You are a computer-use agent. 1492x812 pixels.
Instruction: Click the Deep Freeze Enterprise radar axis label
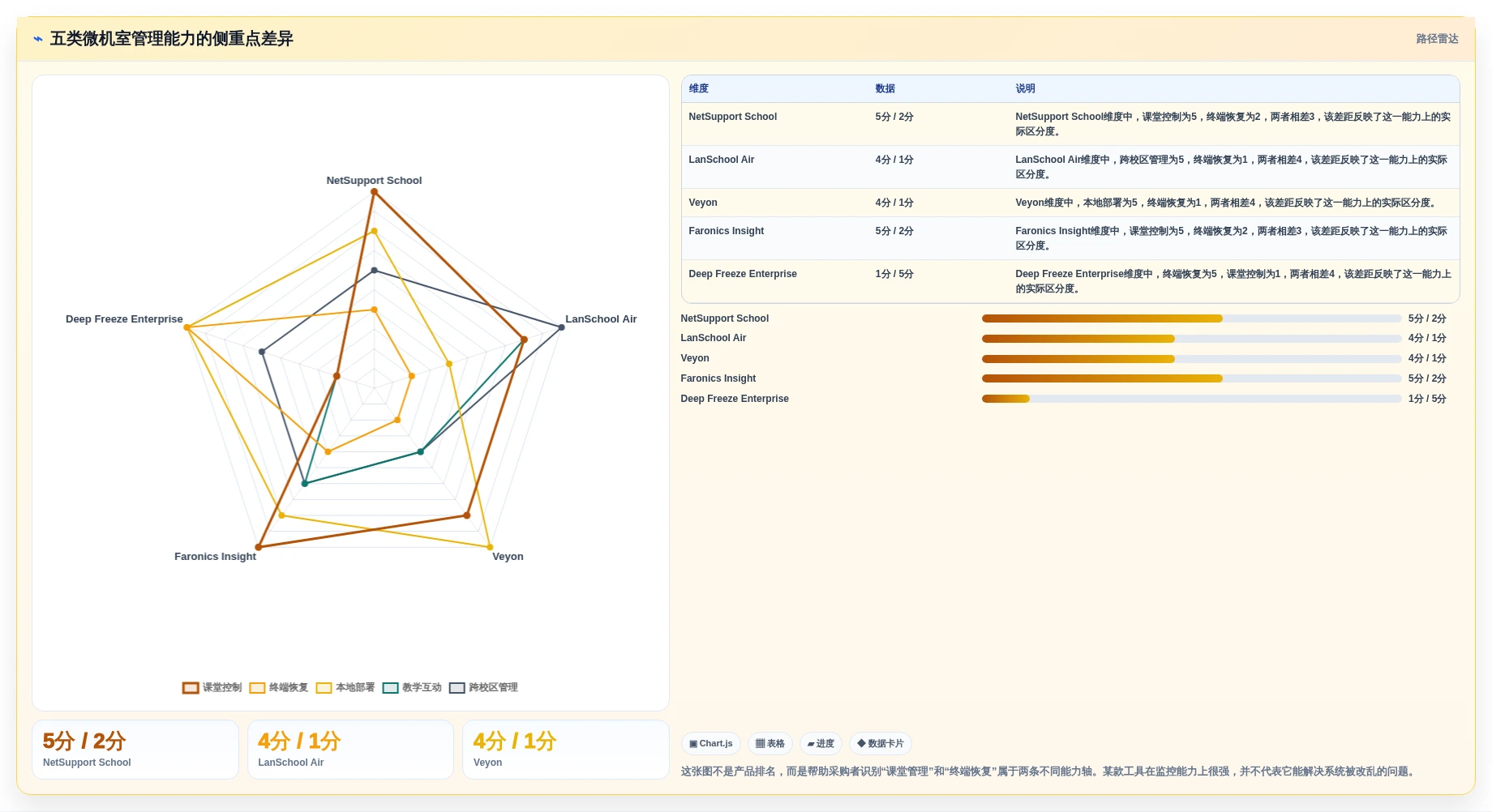124,319
